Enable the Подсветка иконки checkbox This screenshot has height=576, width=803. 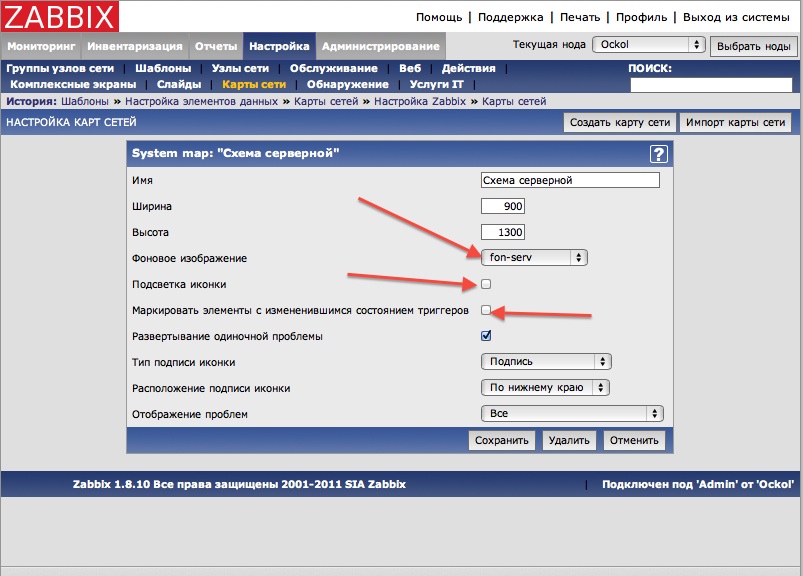point(486,284)
